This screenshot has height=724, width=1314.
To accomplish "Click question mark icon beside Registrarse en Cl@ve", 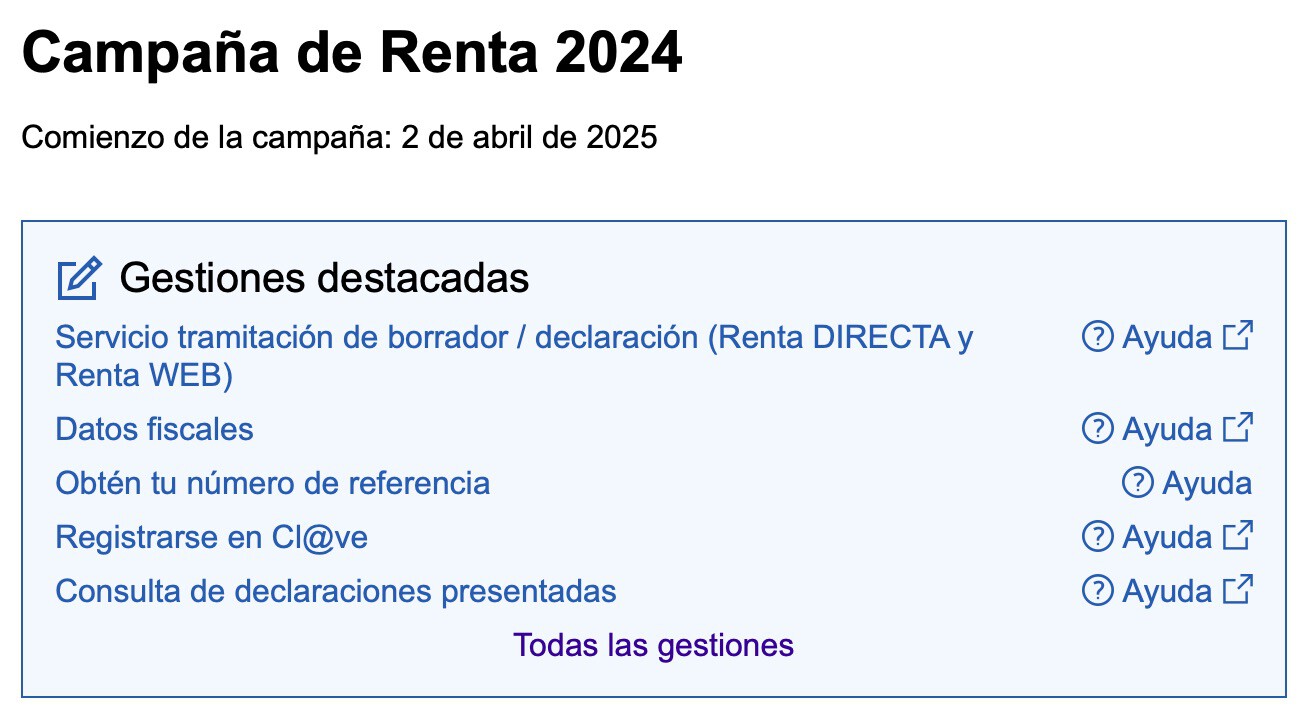I will [x=1097, y=538].
